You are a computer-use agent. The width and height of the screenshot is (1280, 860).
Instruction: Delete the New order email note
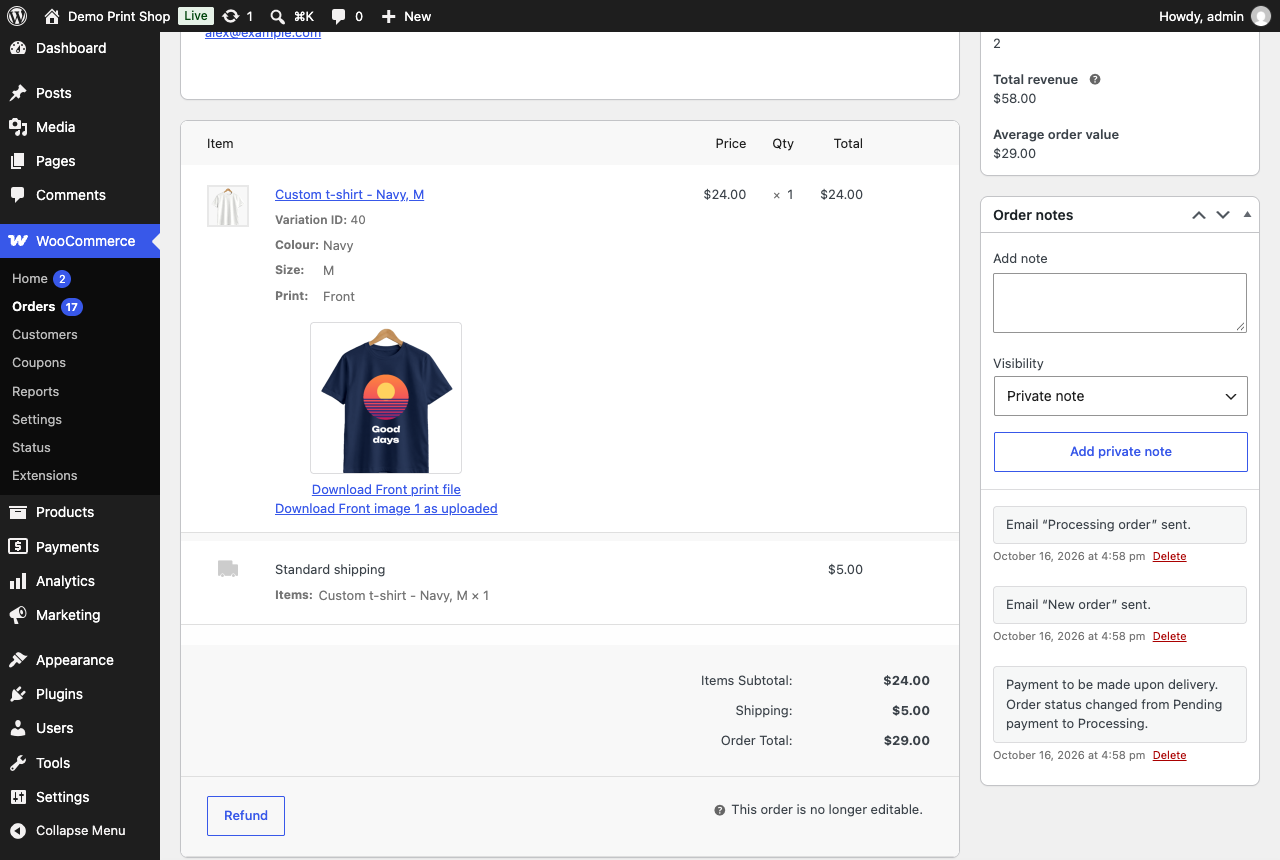(x=1169, y=636)
